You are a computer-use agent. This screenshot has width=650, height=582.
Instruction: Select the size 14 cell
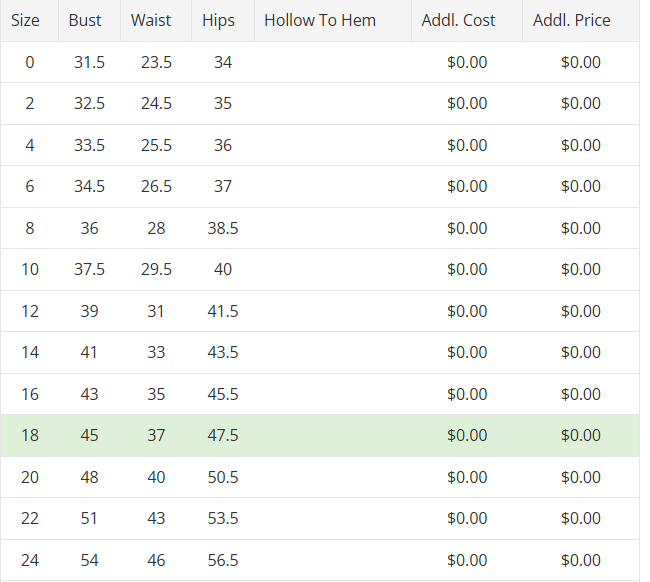pos(30,352)
